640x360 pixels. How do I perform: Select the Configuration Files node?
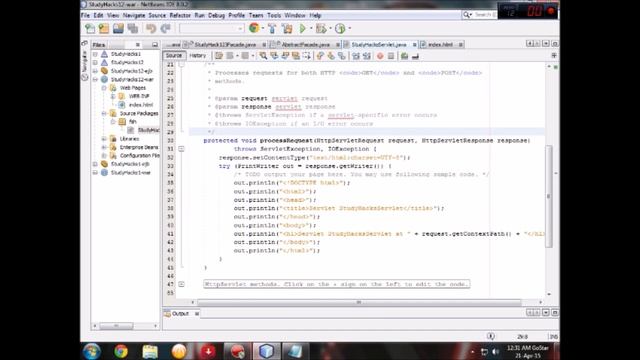[x=140, y=156]
